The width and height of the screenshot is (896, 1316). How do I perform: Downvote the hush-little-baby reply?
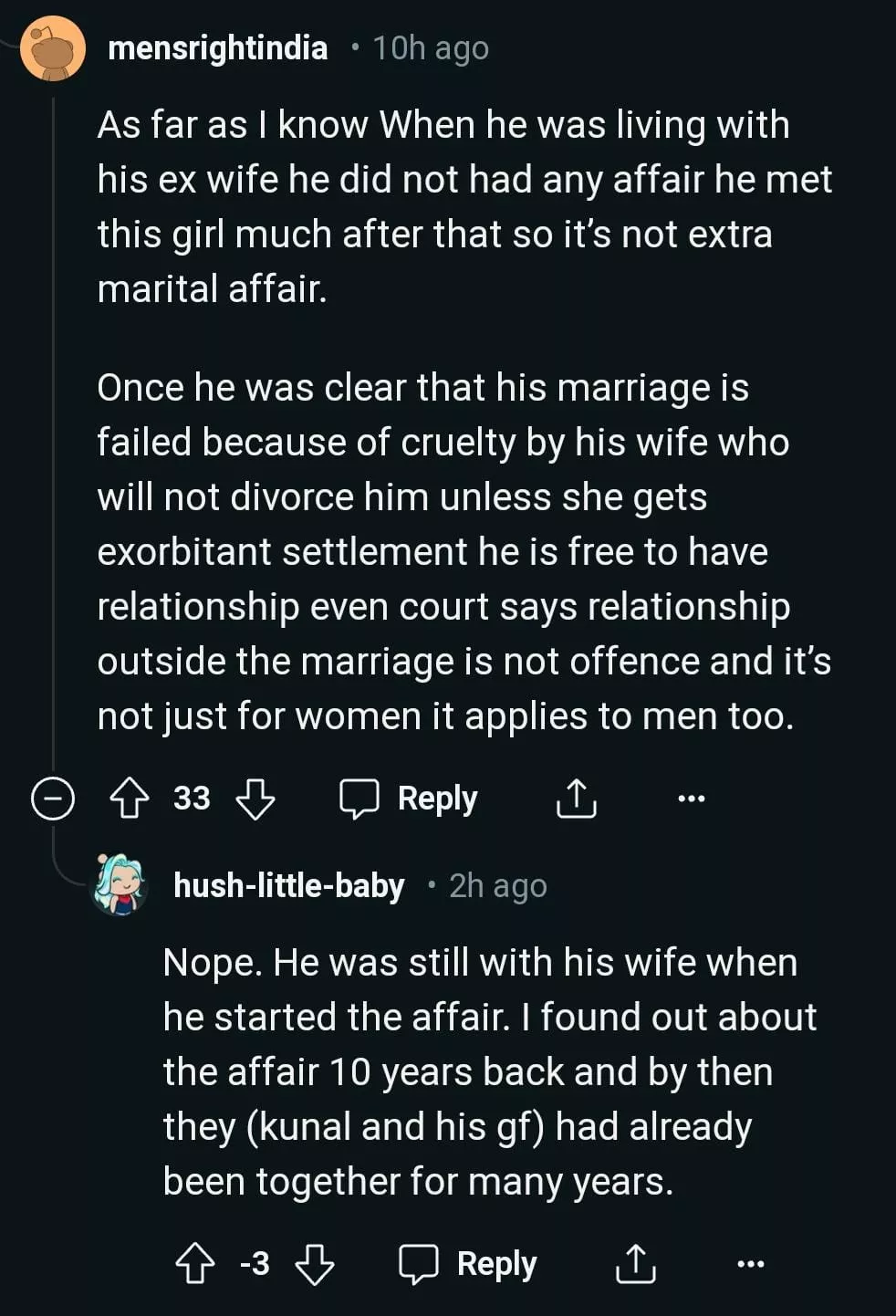[x=315, y=1264]
